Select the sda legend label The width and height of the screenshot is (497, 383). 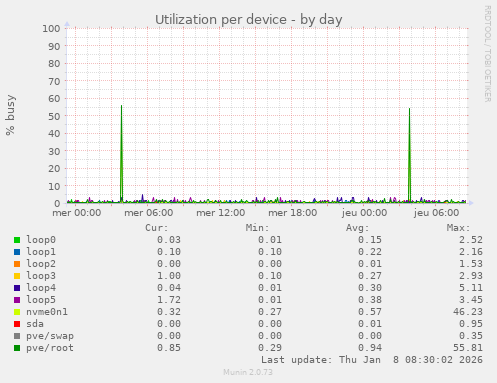coord(35,324)
